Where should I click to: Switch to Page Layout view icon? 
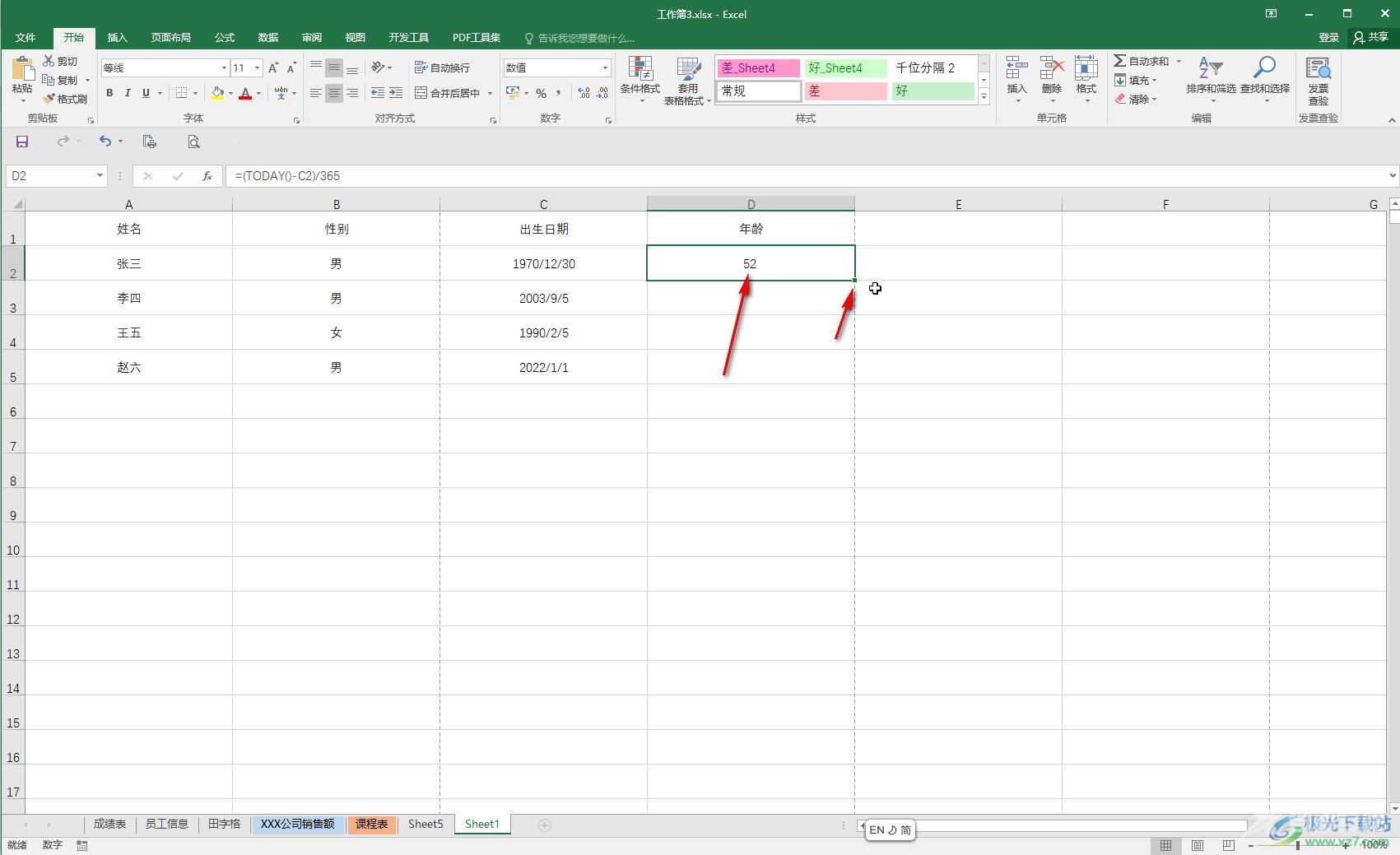(x=1198, y=845)
